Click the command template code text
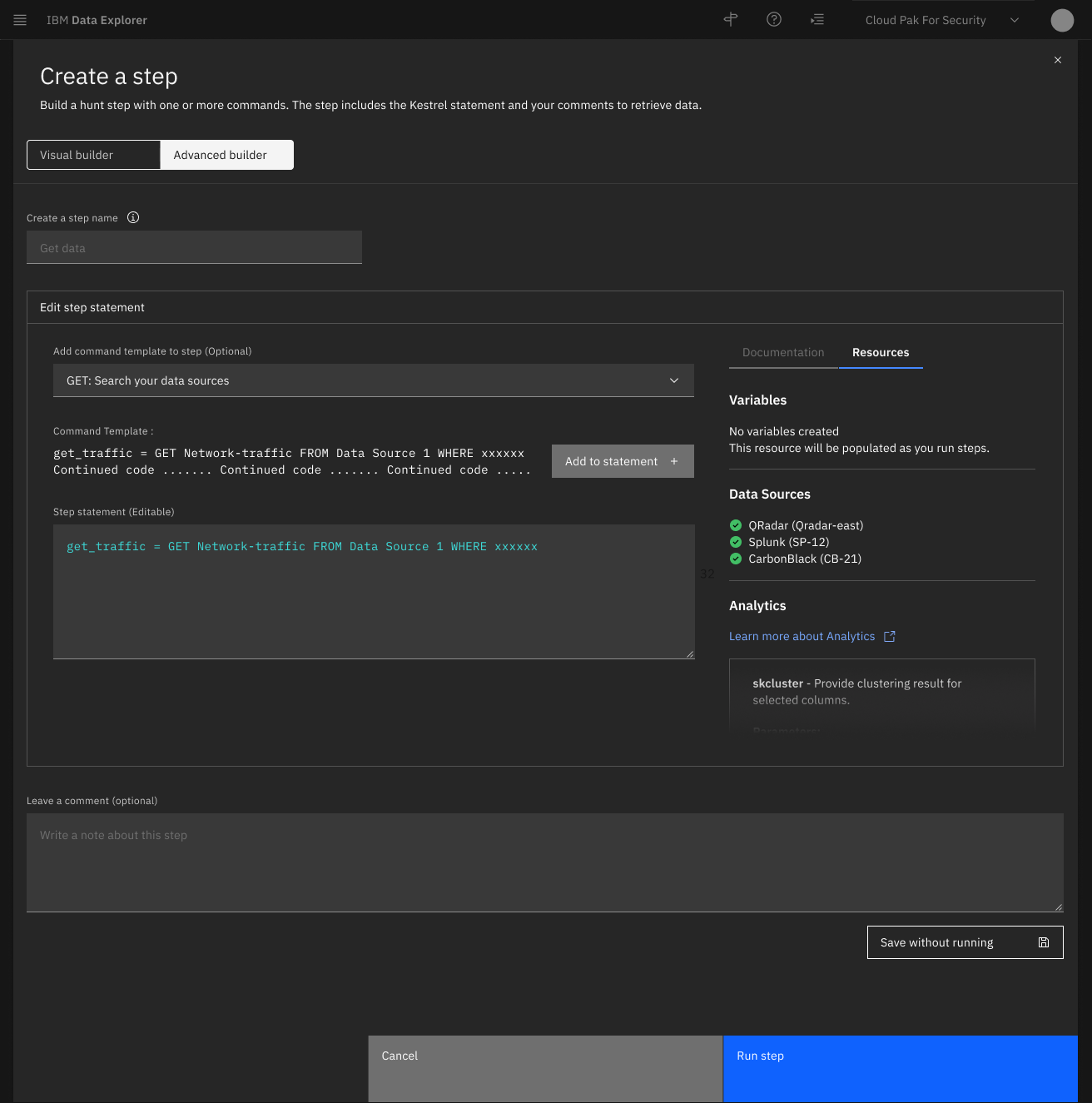 [292, 461]
